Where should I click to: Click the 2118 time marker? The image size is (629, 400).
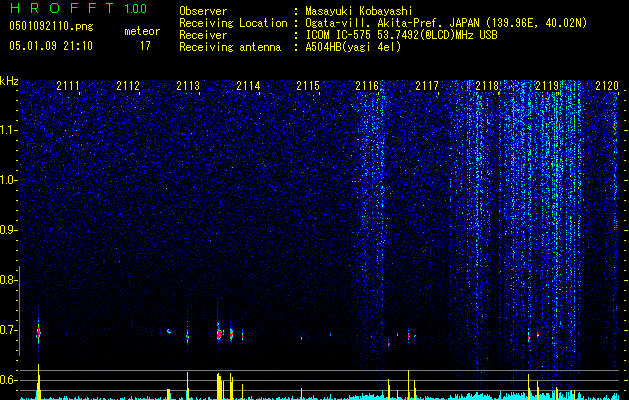(487, 86)
